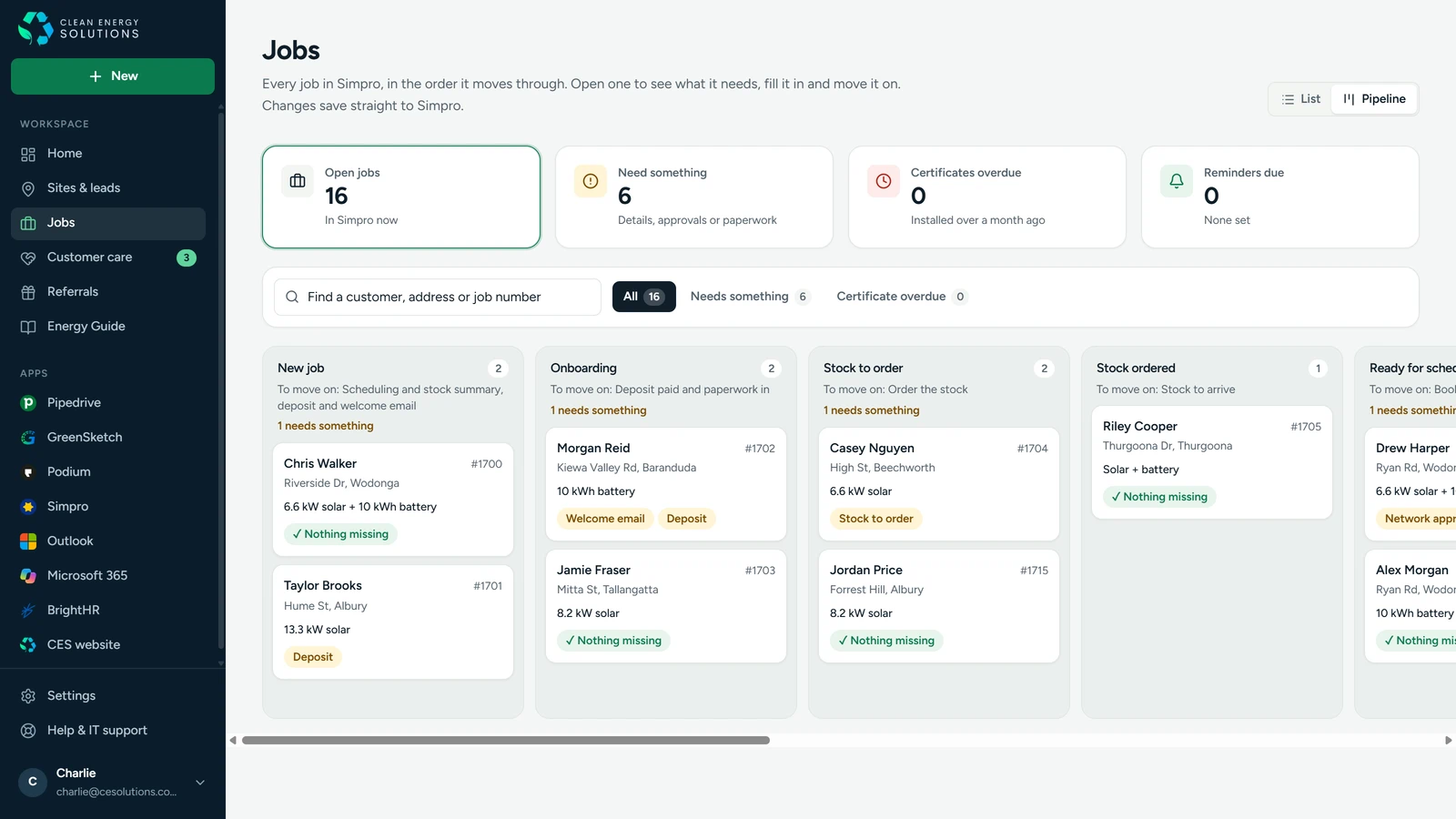This screenshot has height=819, width=1456.
Task: Switch to Pipeline view
Action: click(x=1374, y=99)
